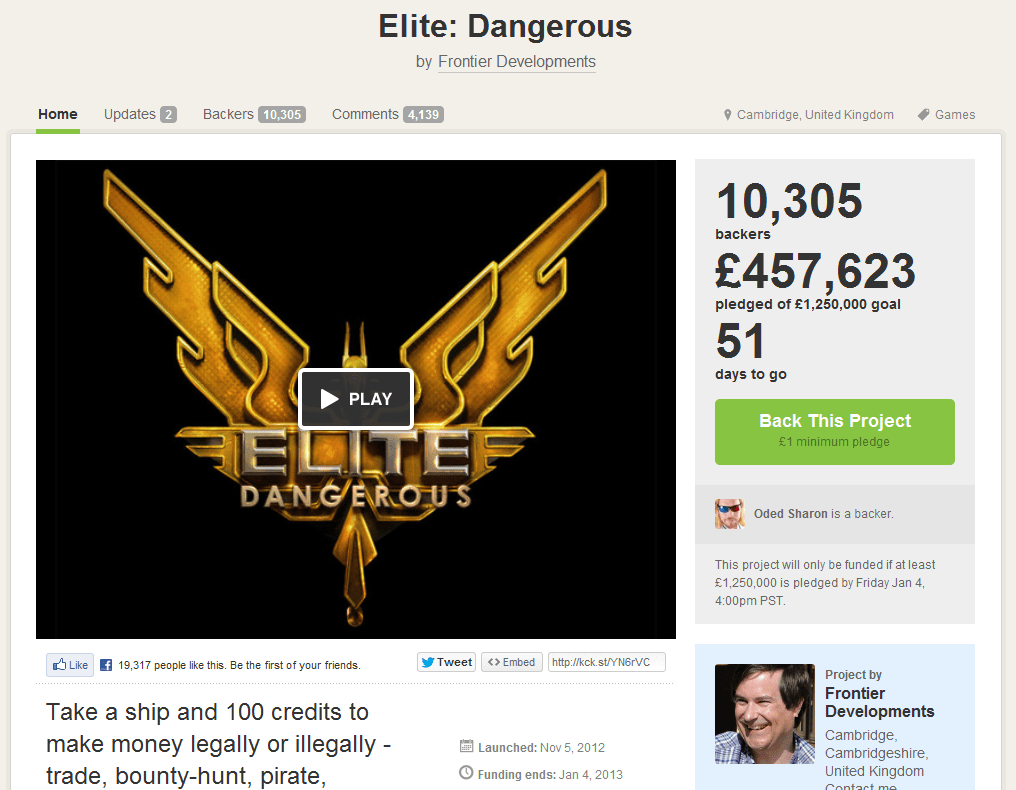Play the Elite: Dangerous project video
Screen dimensions: 1016x790
pos(356,399)
